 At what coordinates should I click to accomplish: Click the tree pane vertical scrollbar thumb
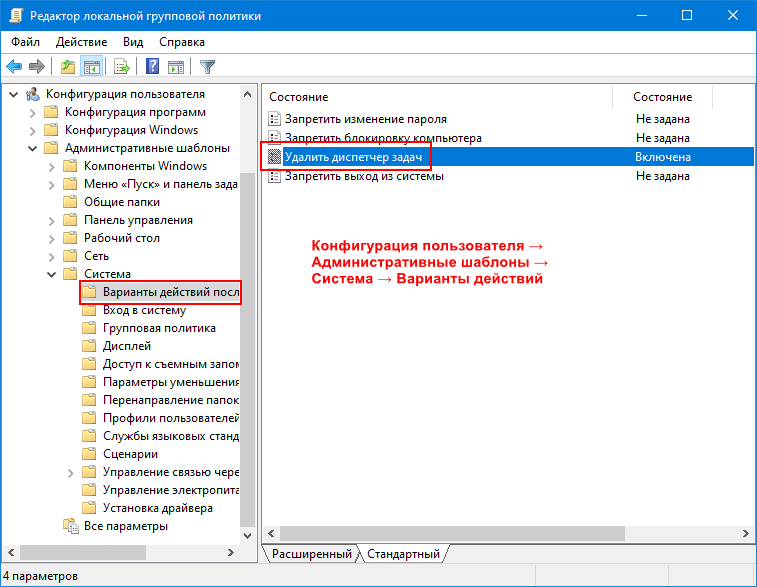248,350
